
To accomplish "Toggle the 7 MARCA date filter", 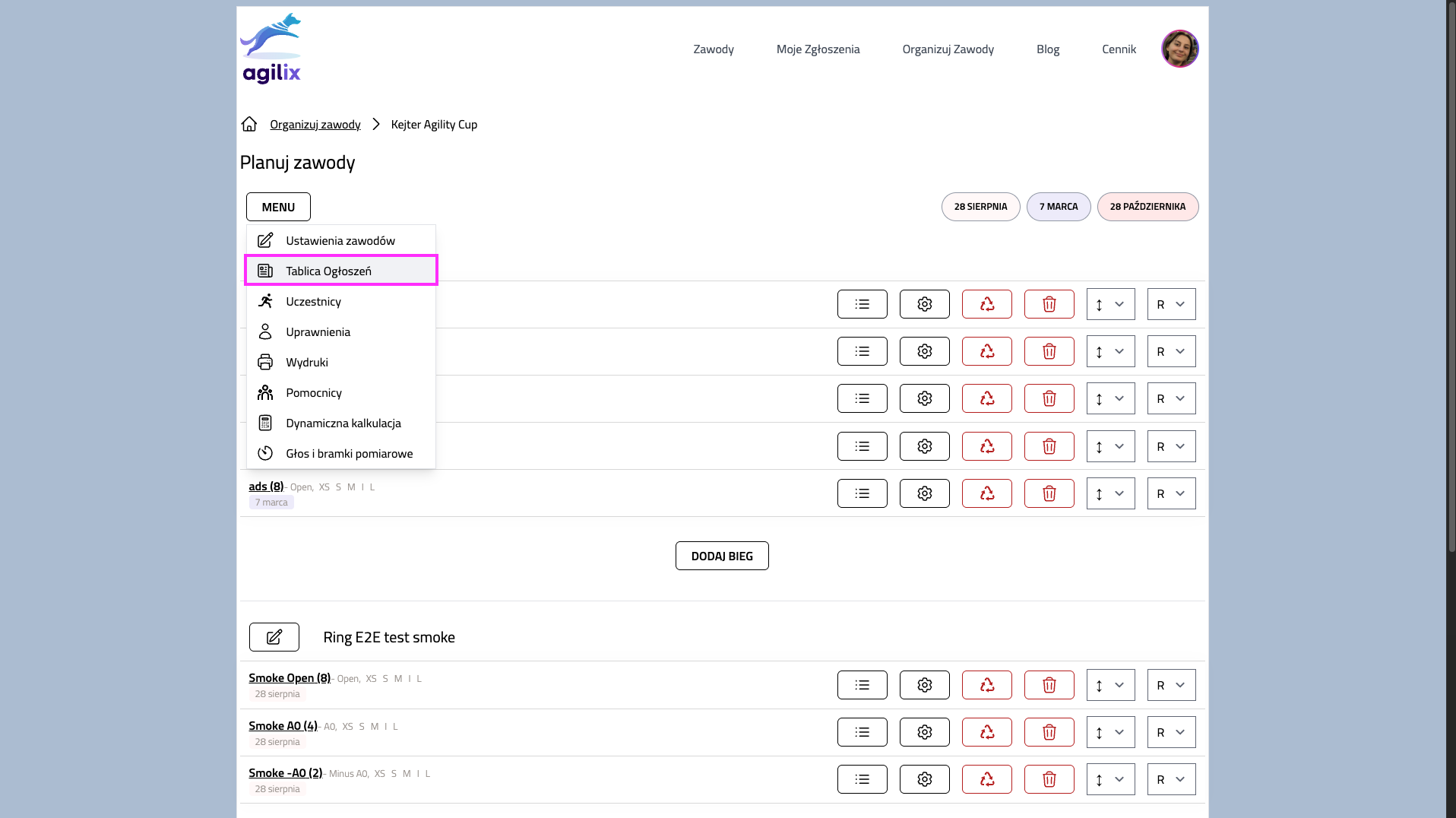I will (1058, 207).
